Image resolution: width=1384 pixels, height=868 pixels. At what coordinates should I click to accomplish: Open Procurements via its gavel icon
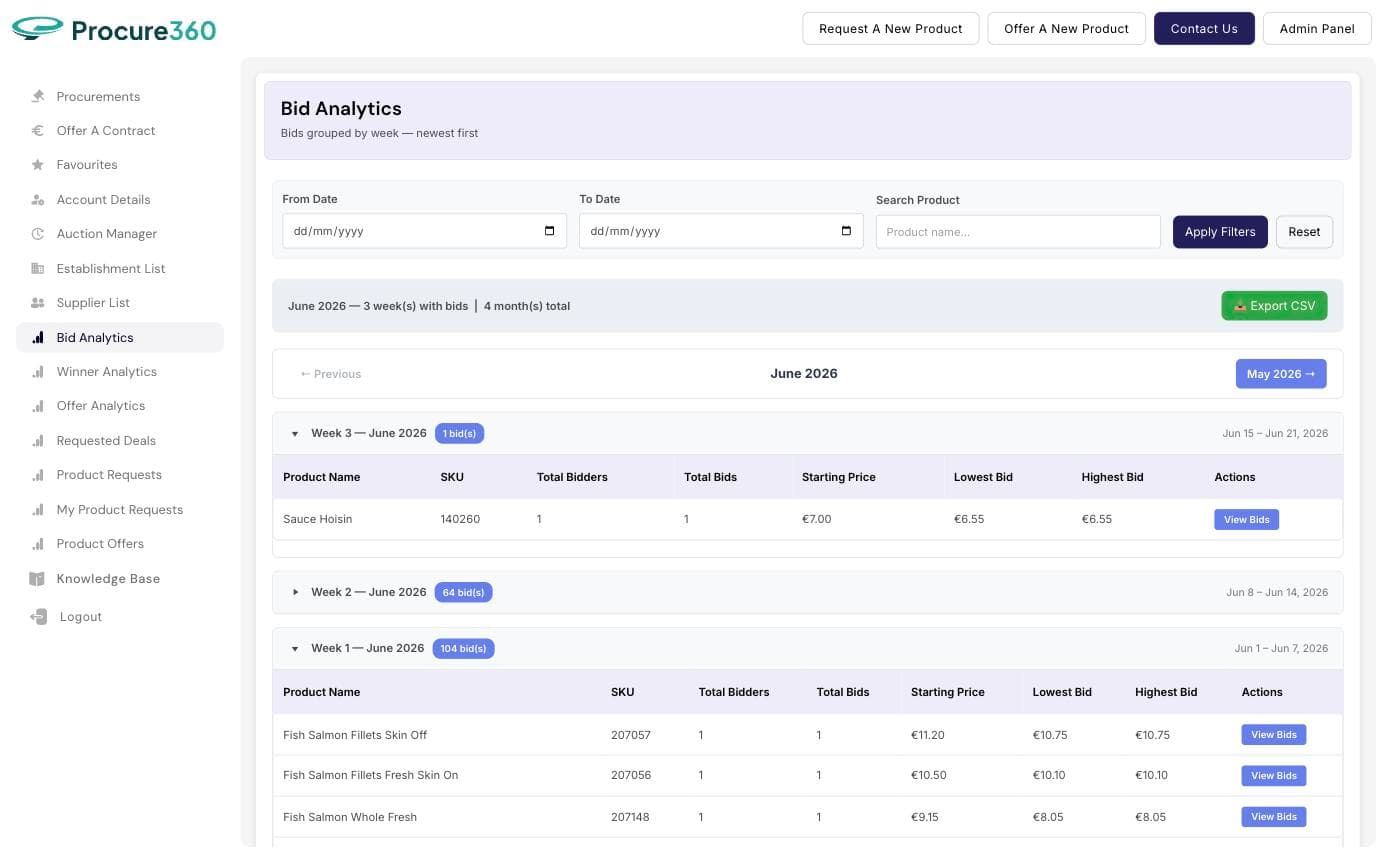(x=38, y=97)
